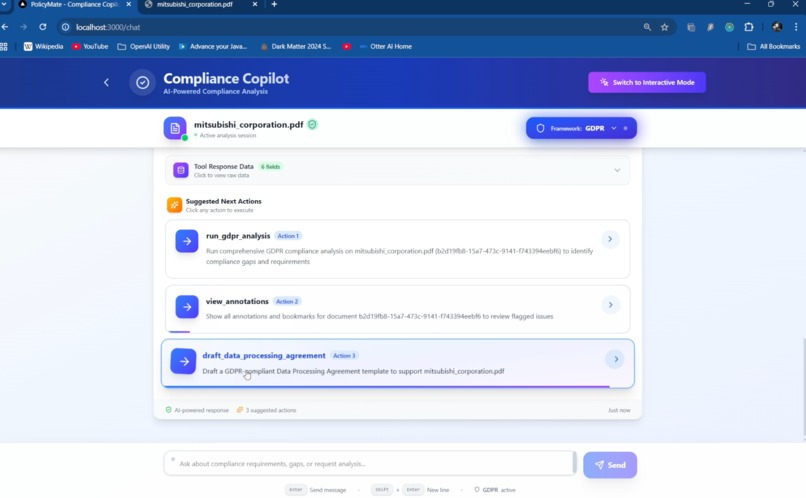Click the arrow icon beside run_gdpr_analysis
806x498 pixels.
(187, 241)
